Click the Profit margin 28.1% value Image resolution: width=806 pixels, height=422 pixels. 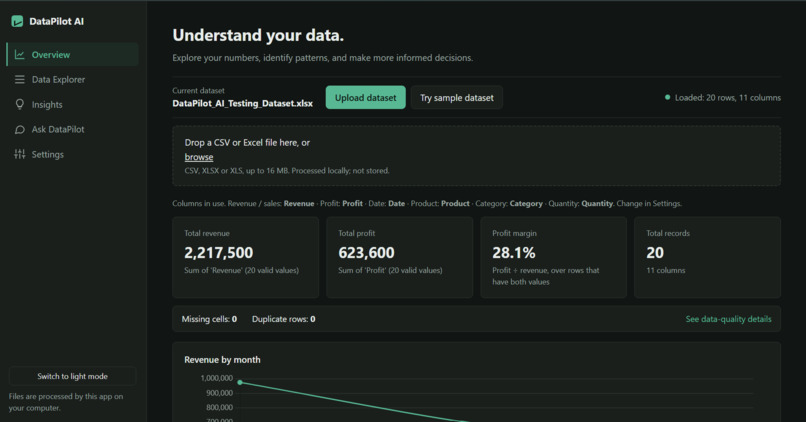(x=514, y=253)
